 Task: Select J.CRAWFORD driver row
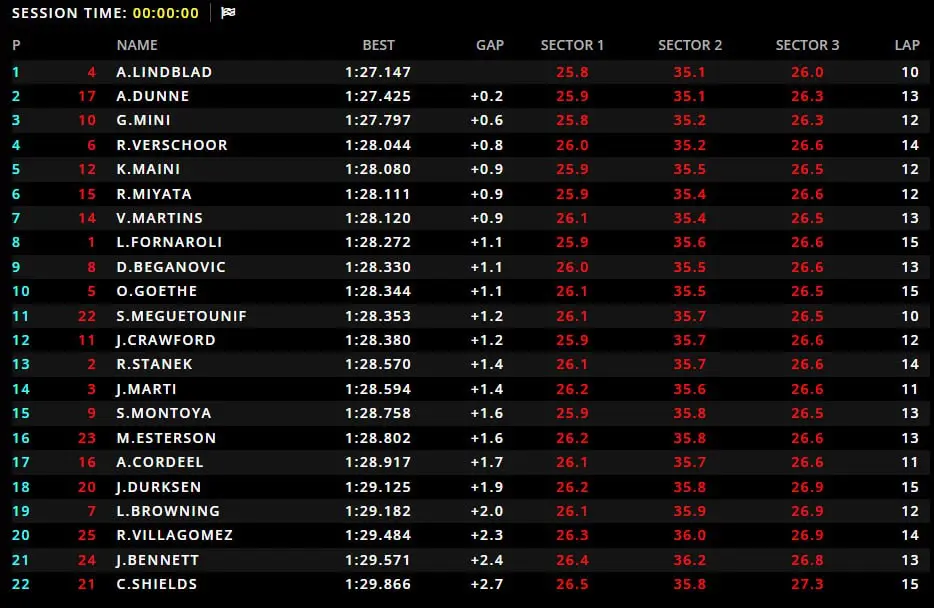[x=470, y=340]
